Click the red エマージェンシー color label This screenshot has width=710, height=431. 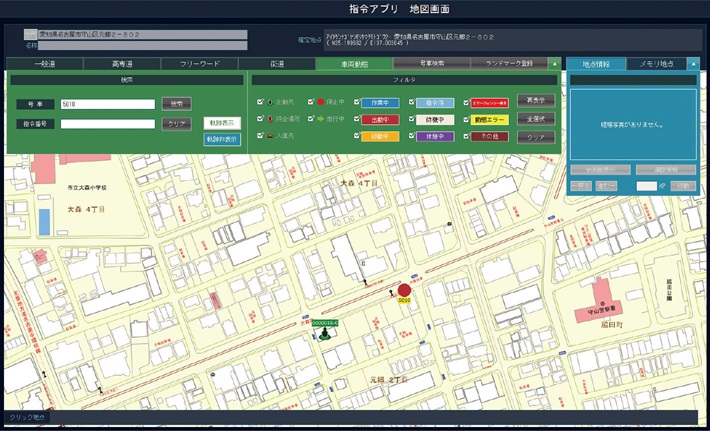(490, 103)
